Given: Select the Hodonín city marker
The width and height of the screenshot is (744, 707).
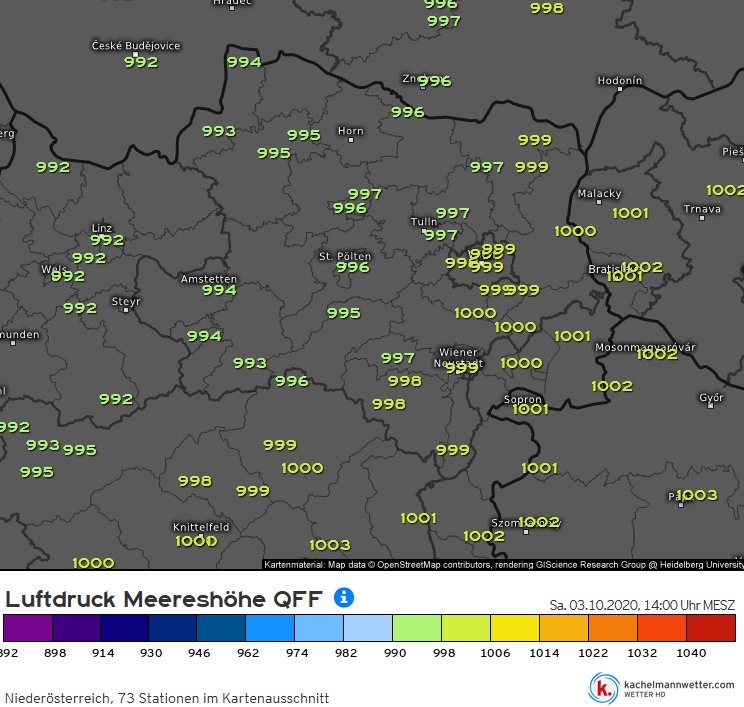Looking at the screenshot, I should point(619,90).
